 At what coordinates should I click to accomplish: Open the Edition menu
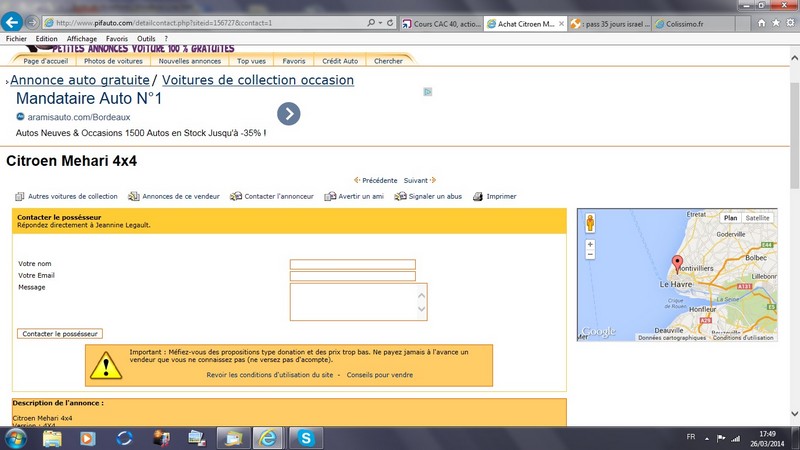click(46, 39)
